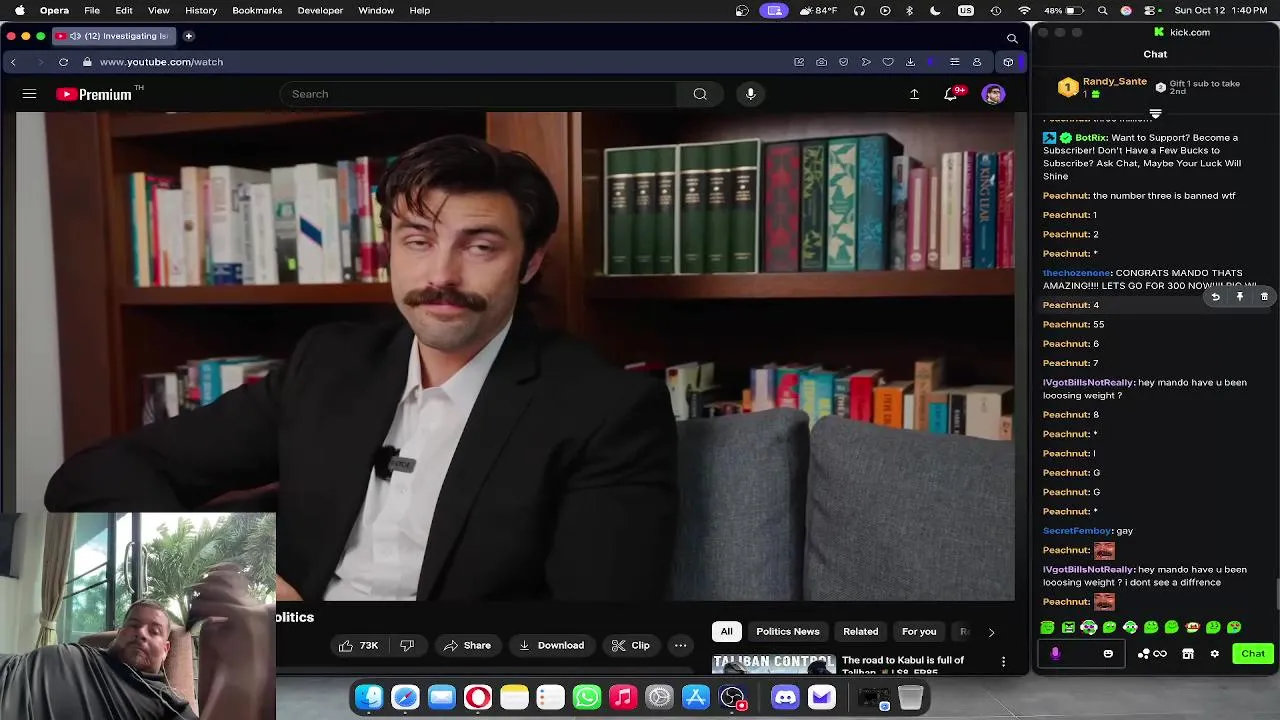This screenshot has height=720, width=1280.
Task: Launch OBS from the dock
Action: click(732, 697)
